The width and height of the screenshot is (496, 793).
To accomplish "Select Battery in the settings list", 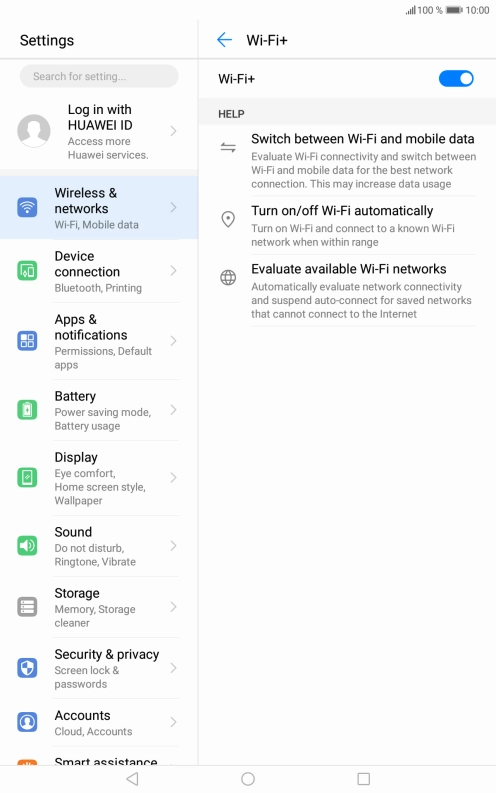I will click(99, 410).
